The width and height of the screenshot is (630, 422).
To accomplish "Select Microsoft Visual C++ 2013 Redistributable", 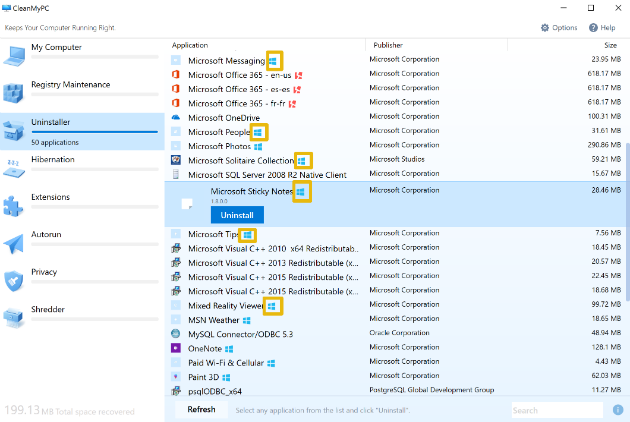I will [x=395, y=262].
